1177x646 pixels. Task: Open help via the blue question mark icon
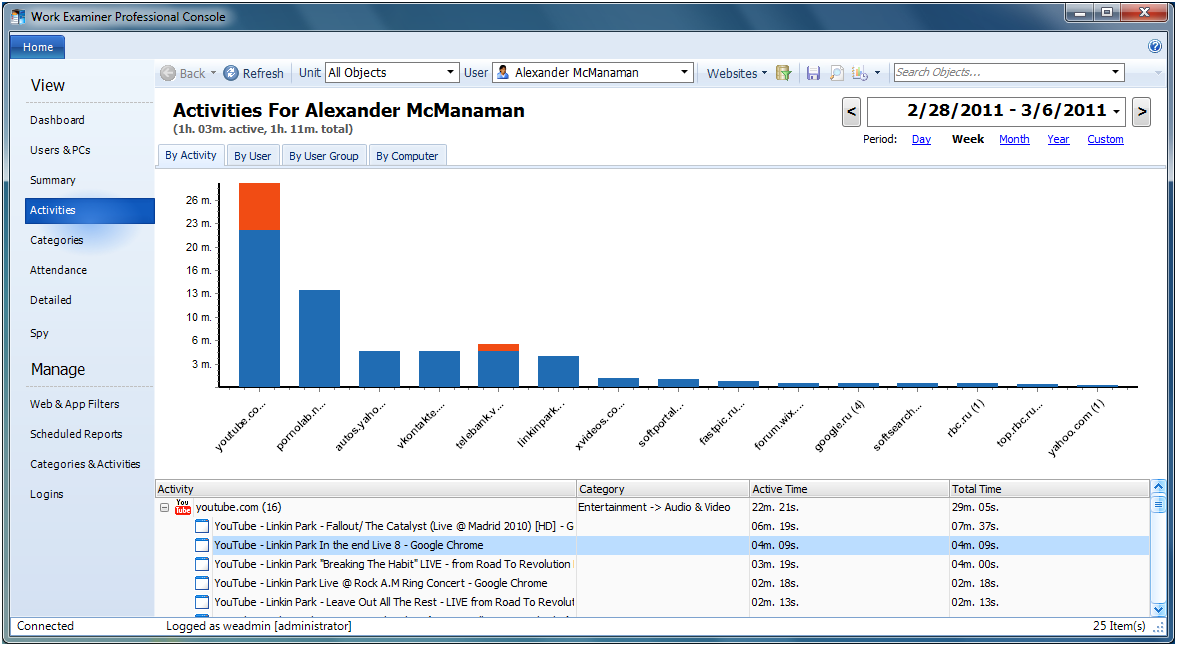tap(1155, 46)
